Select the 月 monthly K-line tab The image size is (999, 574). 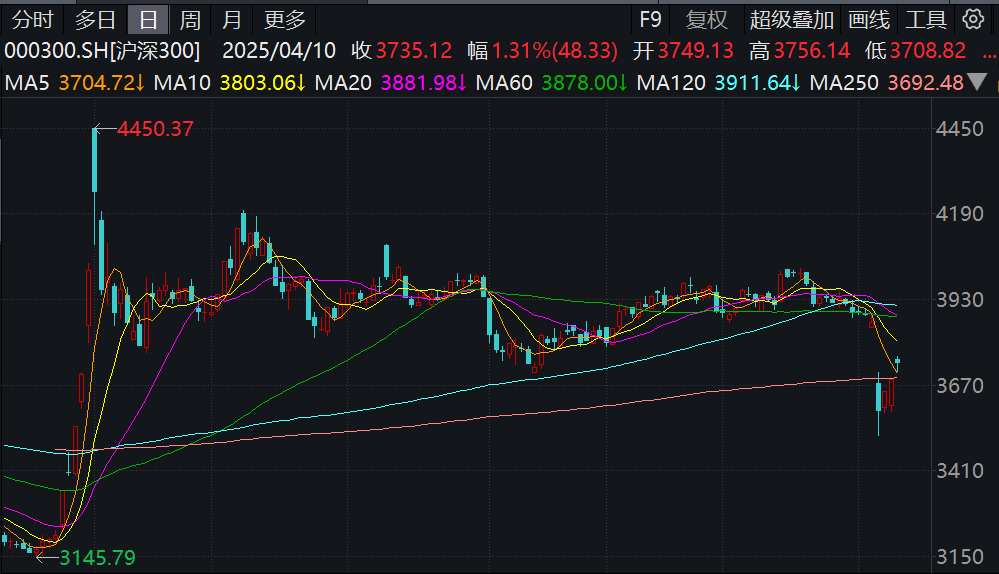click(231, 19)
